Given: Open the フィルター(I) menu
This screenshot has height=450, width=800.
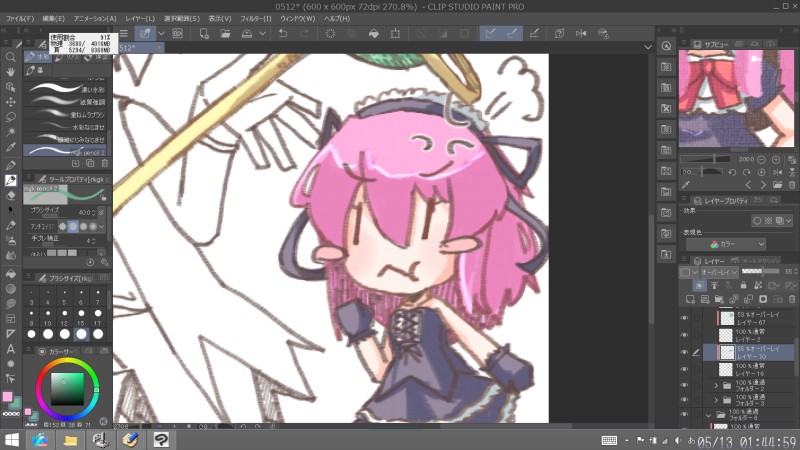Looking at the screenshot, I should 256,18.
